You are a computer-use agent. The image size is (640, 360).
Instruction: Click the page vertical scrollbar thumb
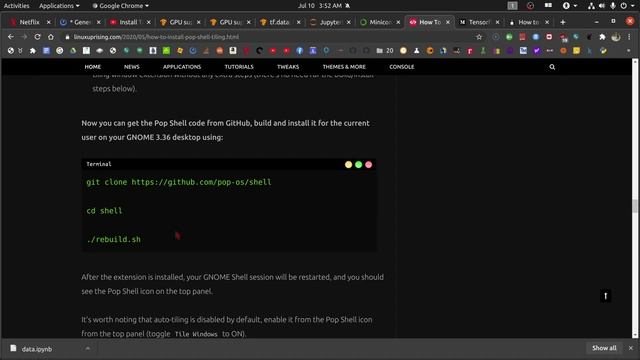coord(635,205)
